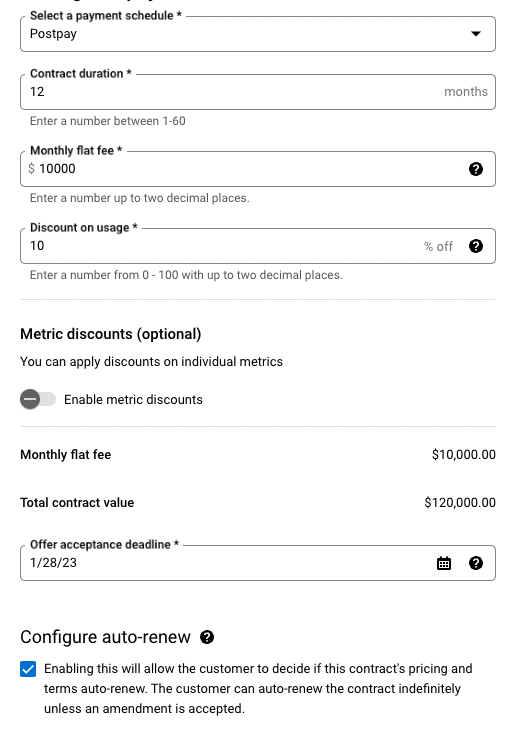The image size is (517, 731).
Task: Click the Metric discounts (optional) heading
Action: pos(110,334)
